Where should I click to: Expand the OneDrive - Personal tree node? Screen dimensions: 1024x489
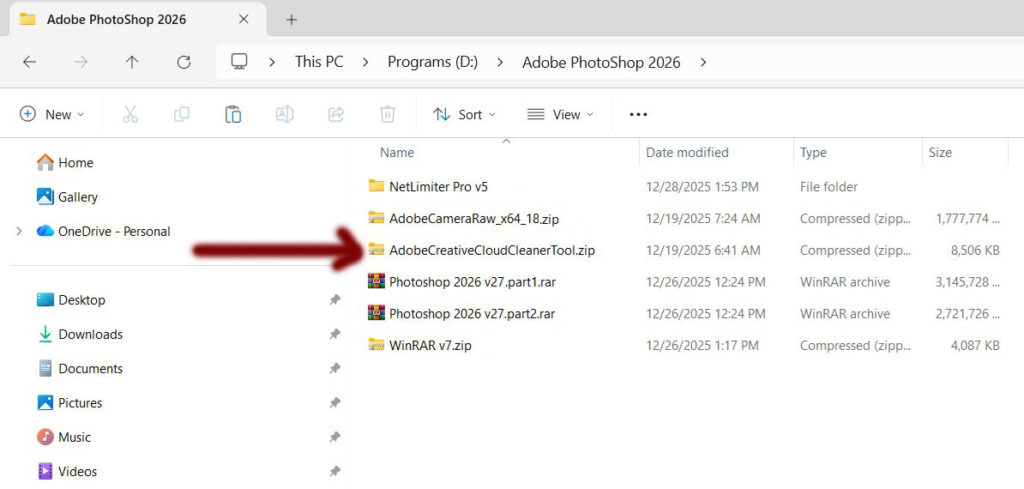pyautogui.click(x=19, y=231)
